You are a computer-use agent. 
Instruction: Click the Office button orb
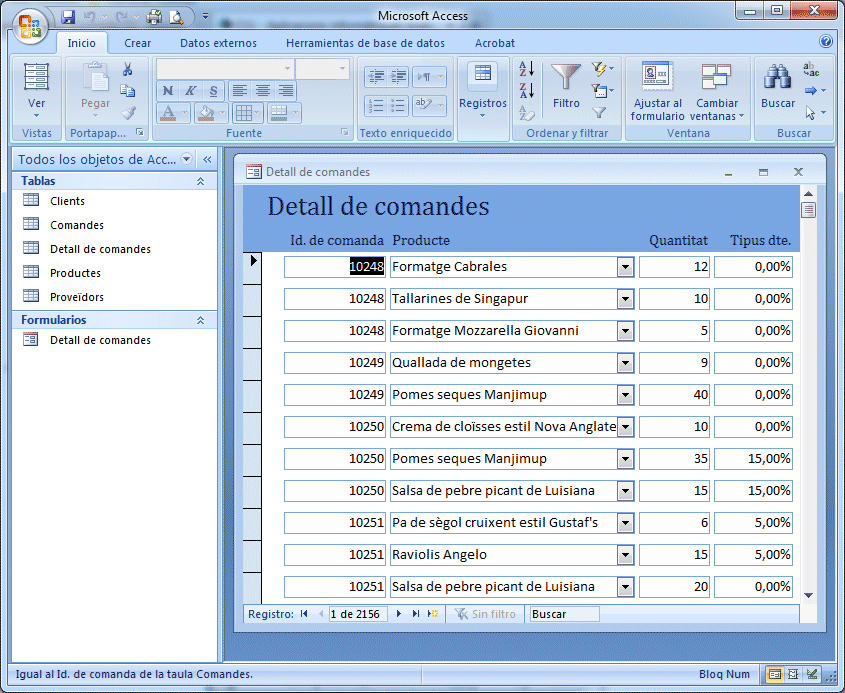pos(30,25)
